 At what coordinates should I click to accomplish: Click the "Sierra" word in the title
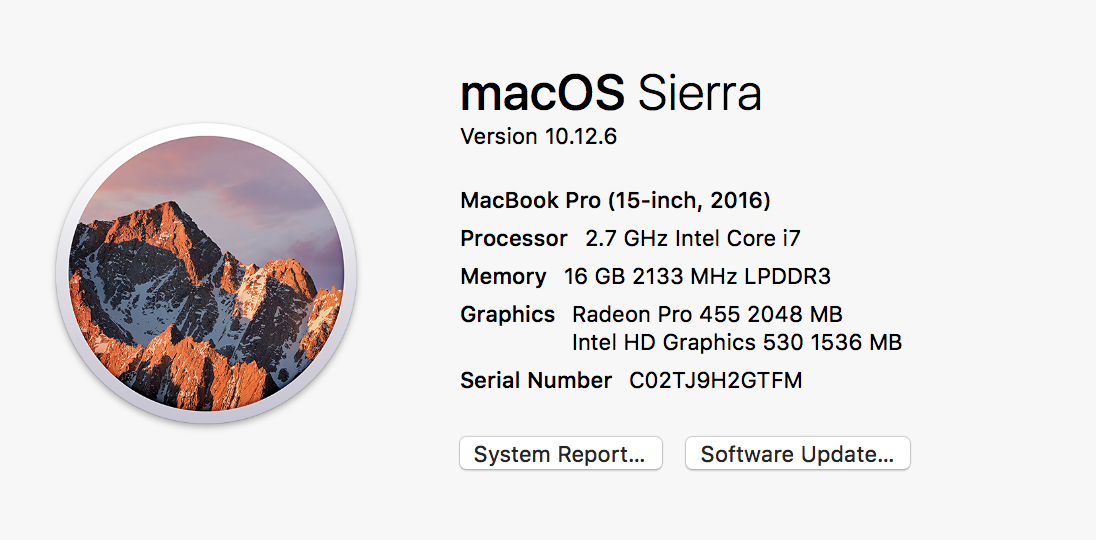coord(699,94)
